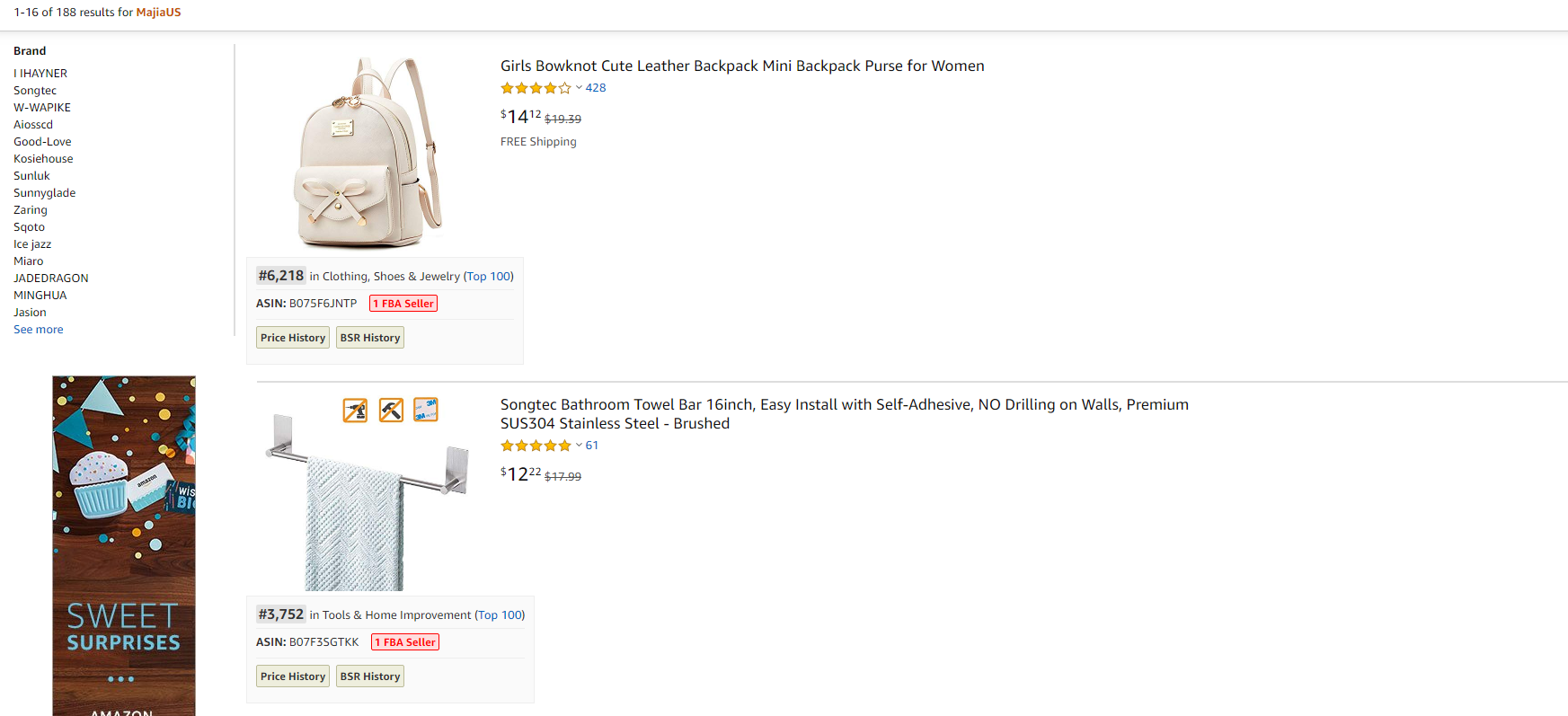The image size is (1568, 716).
Task: Open Girls Bowknot Leather Backpack title link
Action: click(742, 66)
